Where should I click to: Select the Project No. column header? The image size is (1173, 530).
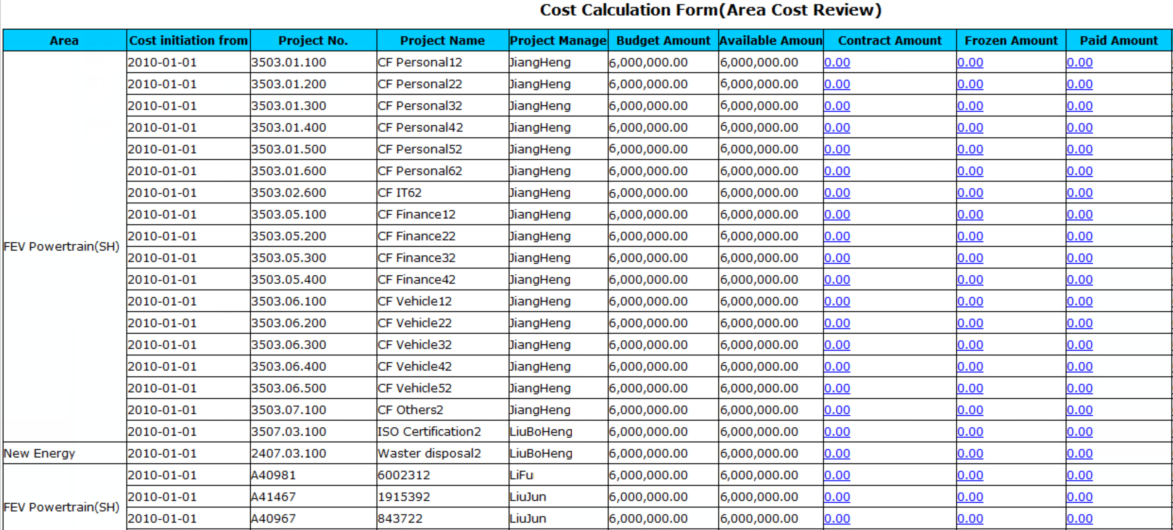click(x=313, y=41)
